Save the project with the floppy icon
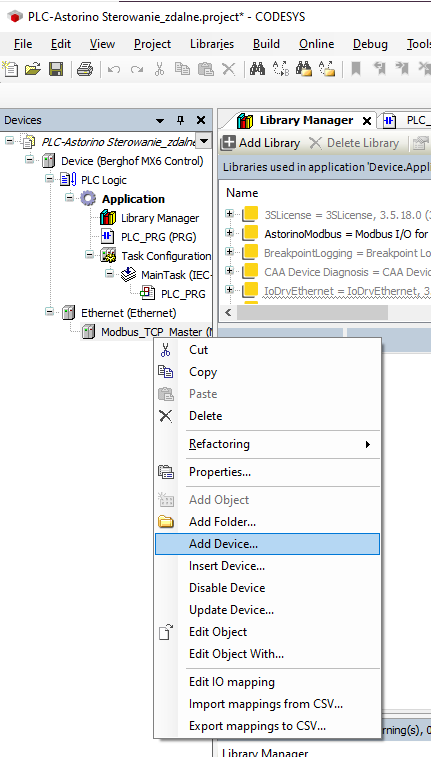Viewport: 432px width, 758px height. point(57,70)
